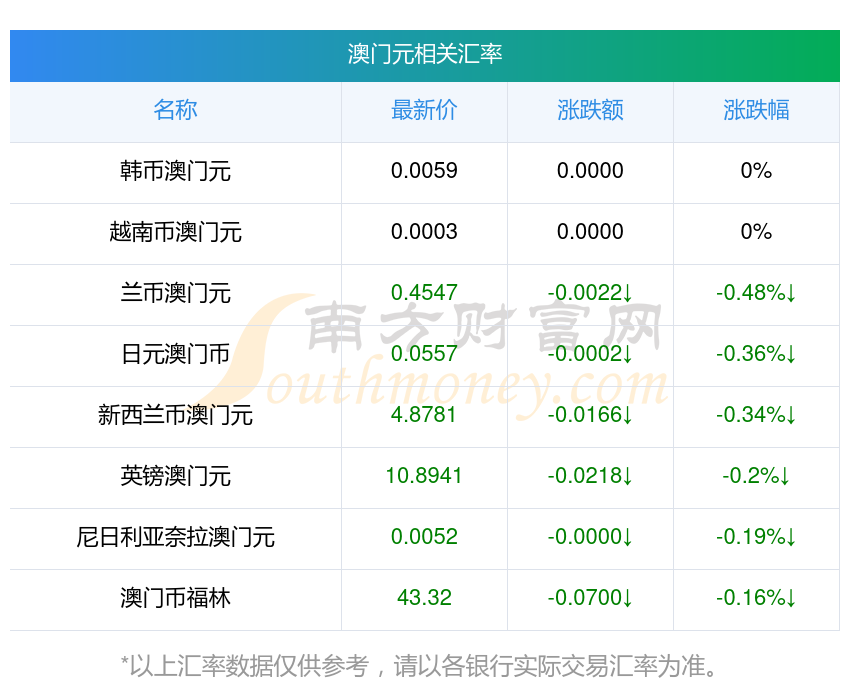Image resolution: width=850 pixels, height=698 pixels.
Task: Click the 英镑澳门元 row name
Action: [x=175, y=476]
